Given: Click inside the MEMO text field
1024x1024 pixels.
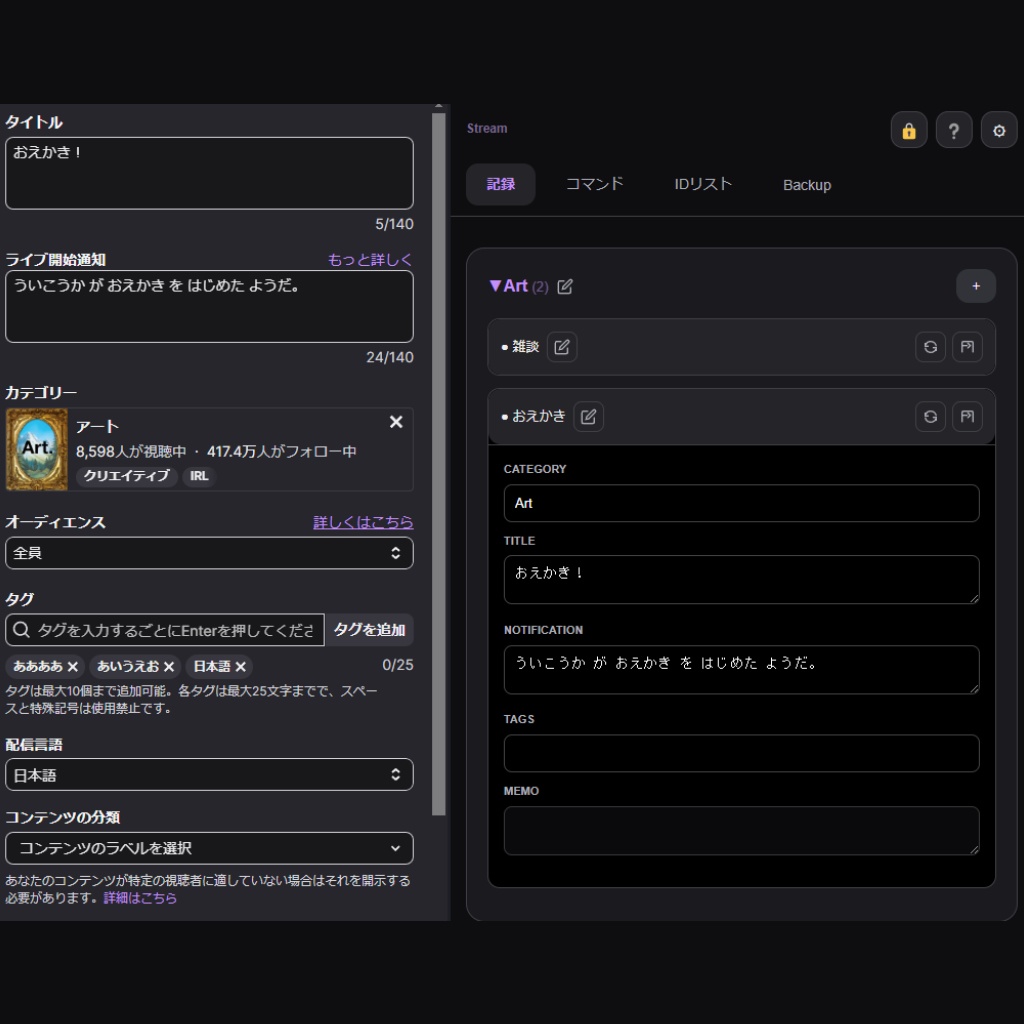Looking at the screenshot, I should (740, 830).
